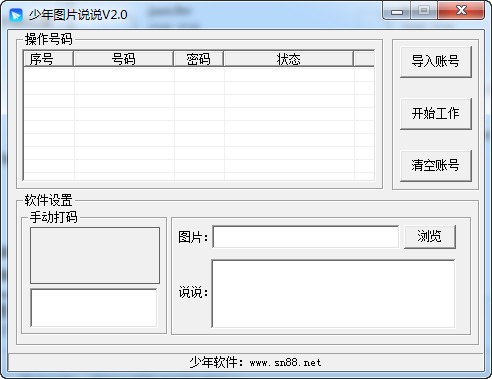Close the 少年图片说说V2.0 window
The height and width of the screenshot is (379, 492).
tap(461, 11)
